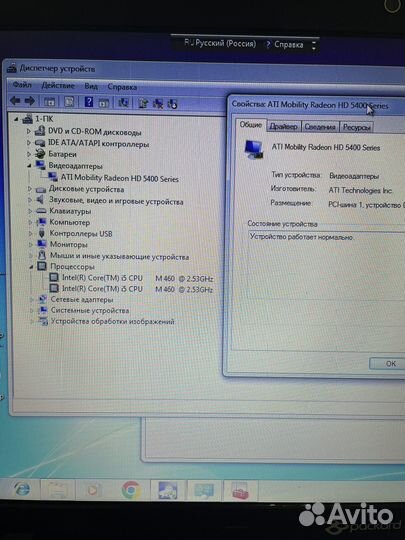
Task: Click the Видеоадаптеры category icon
Action: tap(41, 165)
